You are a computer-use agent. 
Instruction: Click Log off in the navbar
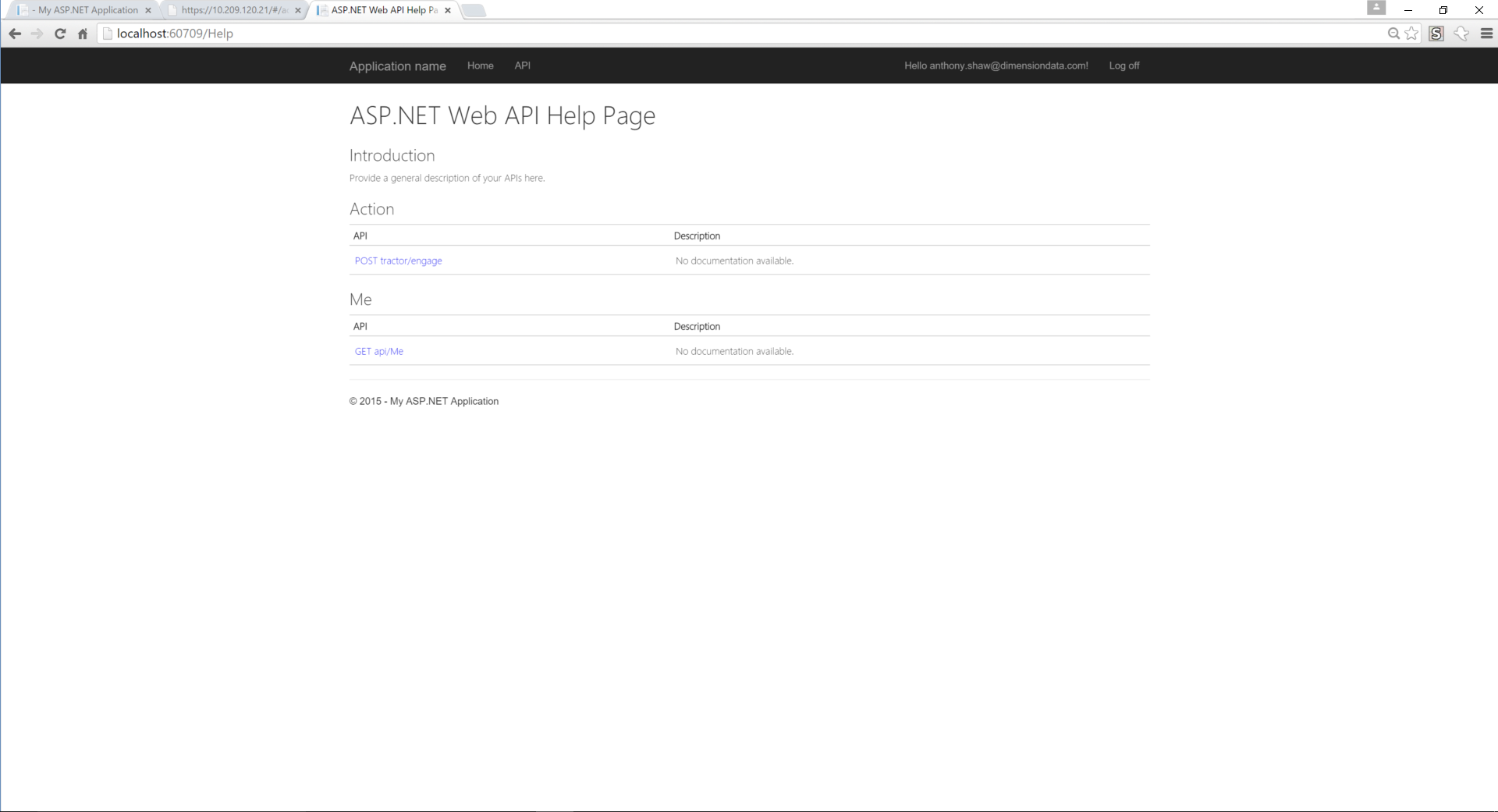point(1123,66)
